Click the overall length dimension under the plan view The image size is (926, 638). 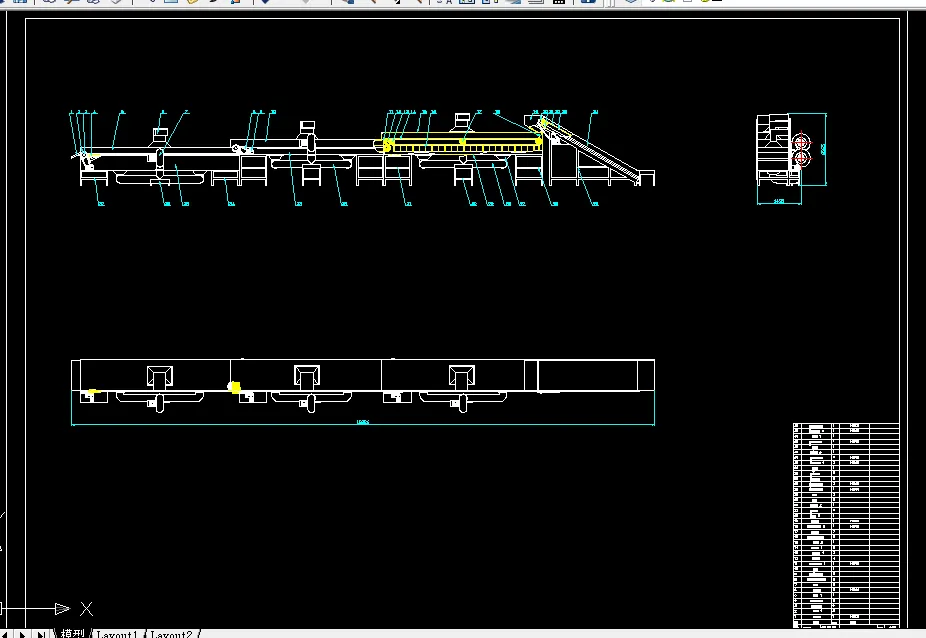(x=363, y=422)
